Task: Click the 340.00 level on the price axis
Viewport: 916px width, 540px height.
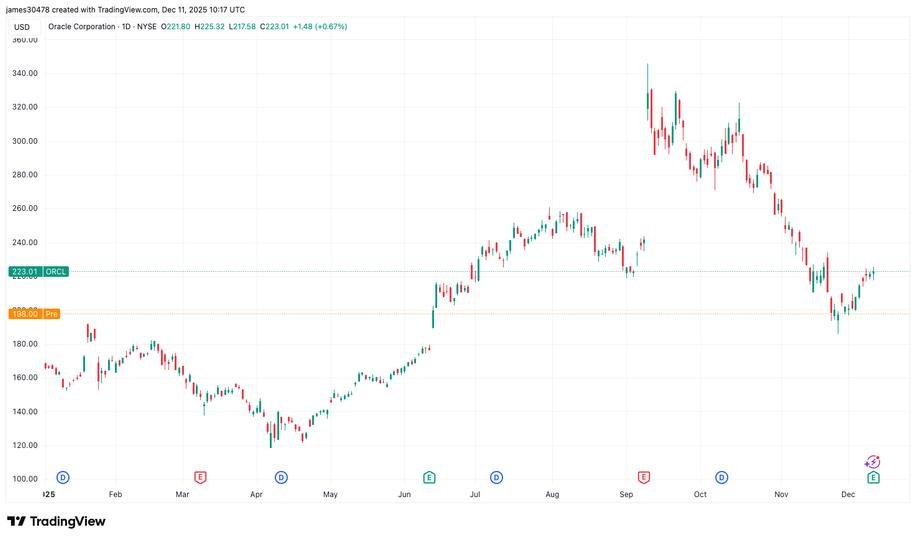Action: tap(24, 73)
